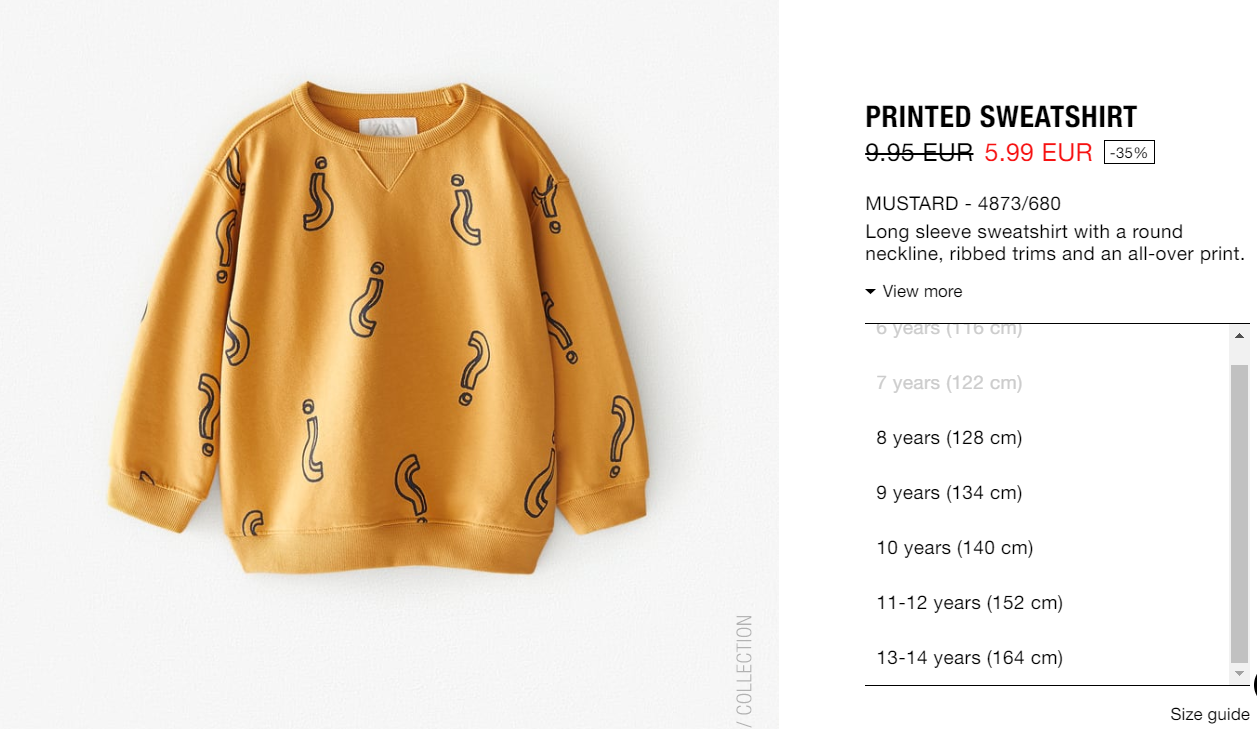Click the triangle arrow beside View more
The height and width of the screenshot is (729, 1257).
click(x=871, y=292)
